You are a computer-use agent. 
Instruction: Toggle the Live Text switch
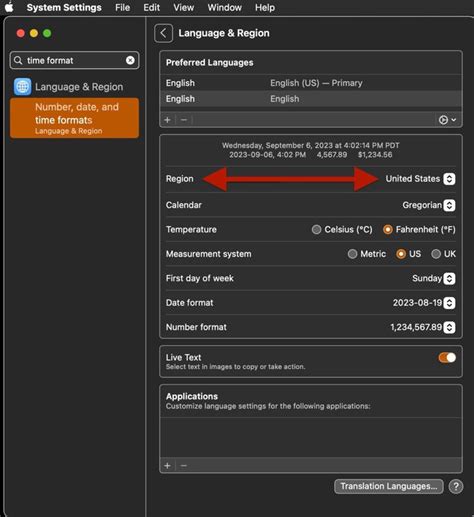tap(447, 358)
